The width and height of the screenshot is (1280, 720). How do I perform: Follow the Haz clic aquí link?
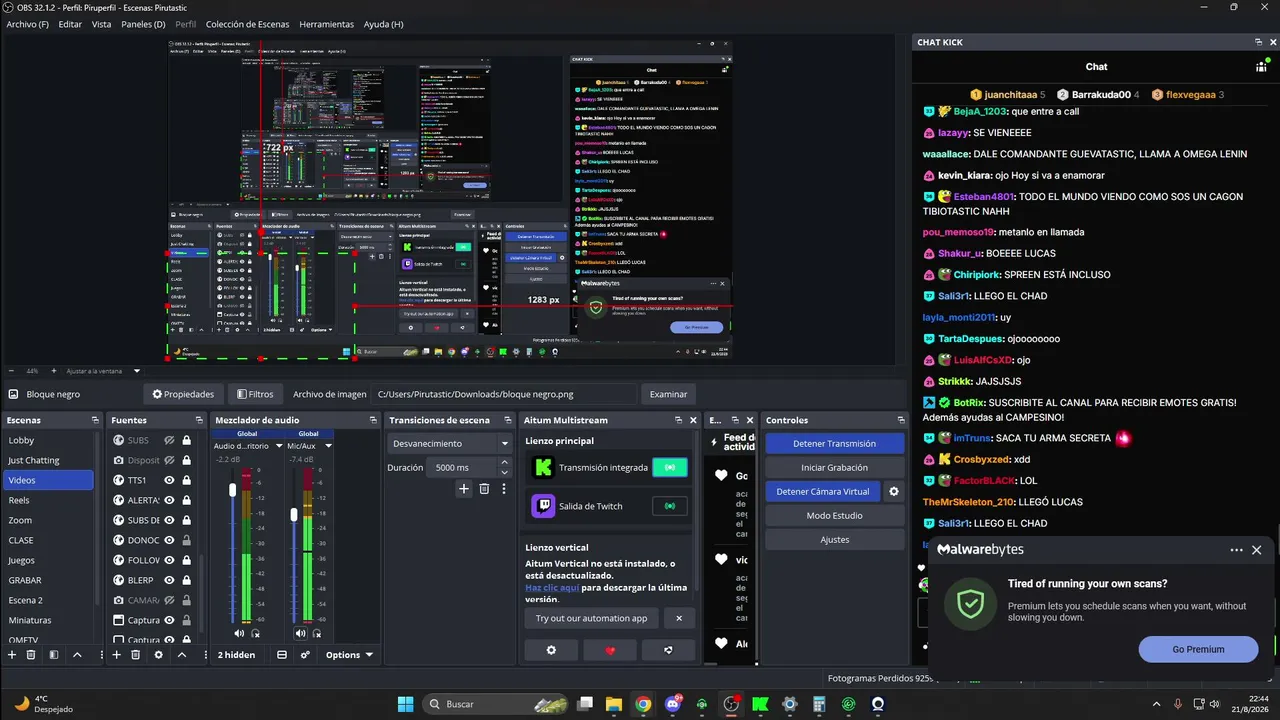pos(552,588)
